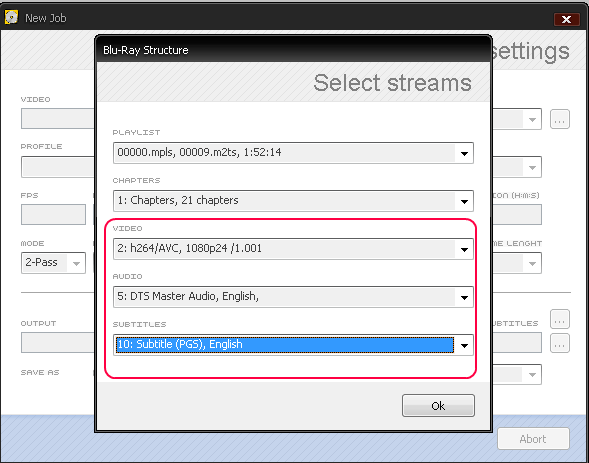The width and height of the screenshot is (589, 463).
Task: Click the FPS input field
Action: (53, 215)
